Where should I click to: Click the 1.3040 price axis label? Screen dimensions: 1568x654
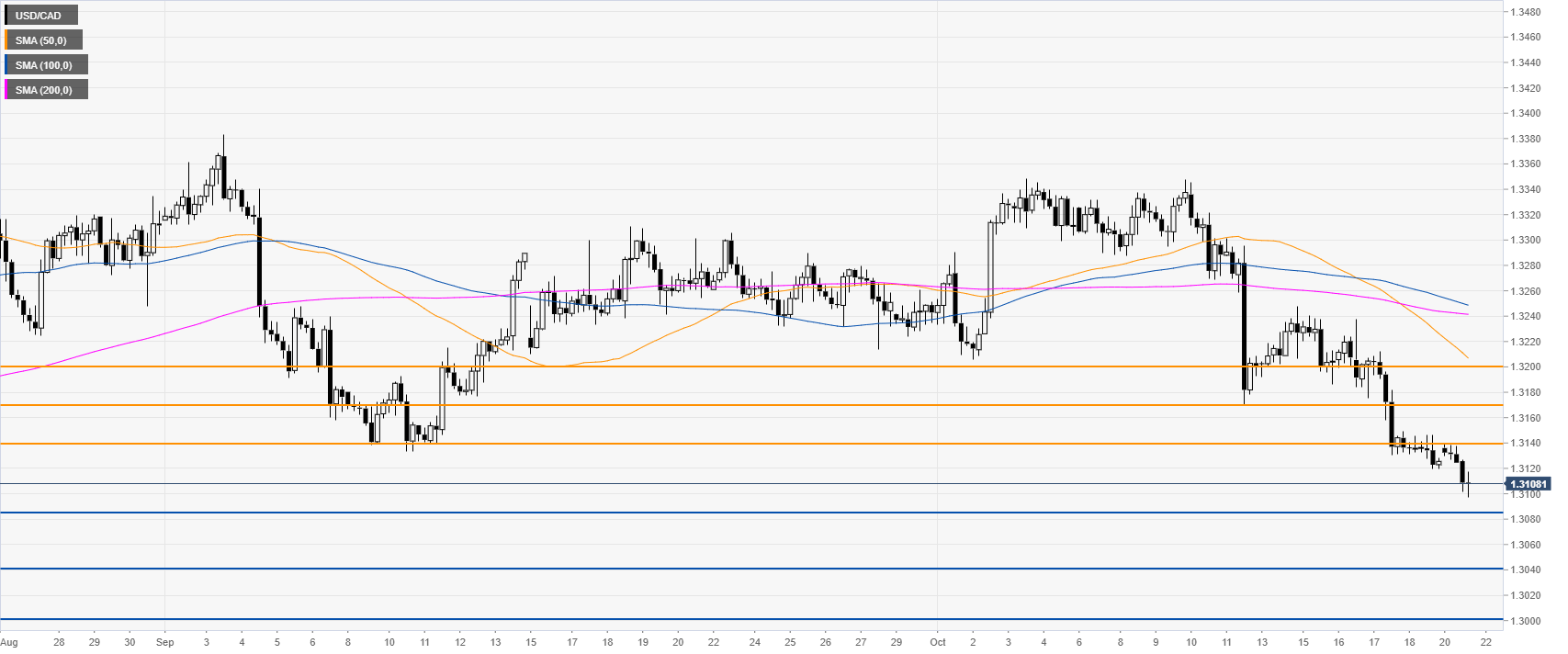click(x=1526, y=569)
